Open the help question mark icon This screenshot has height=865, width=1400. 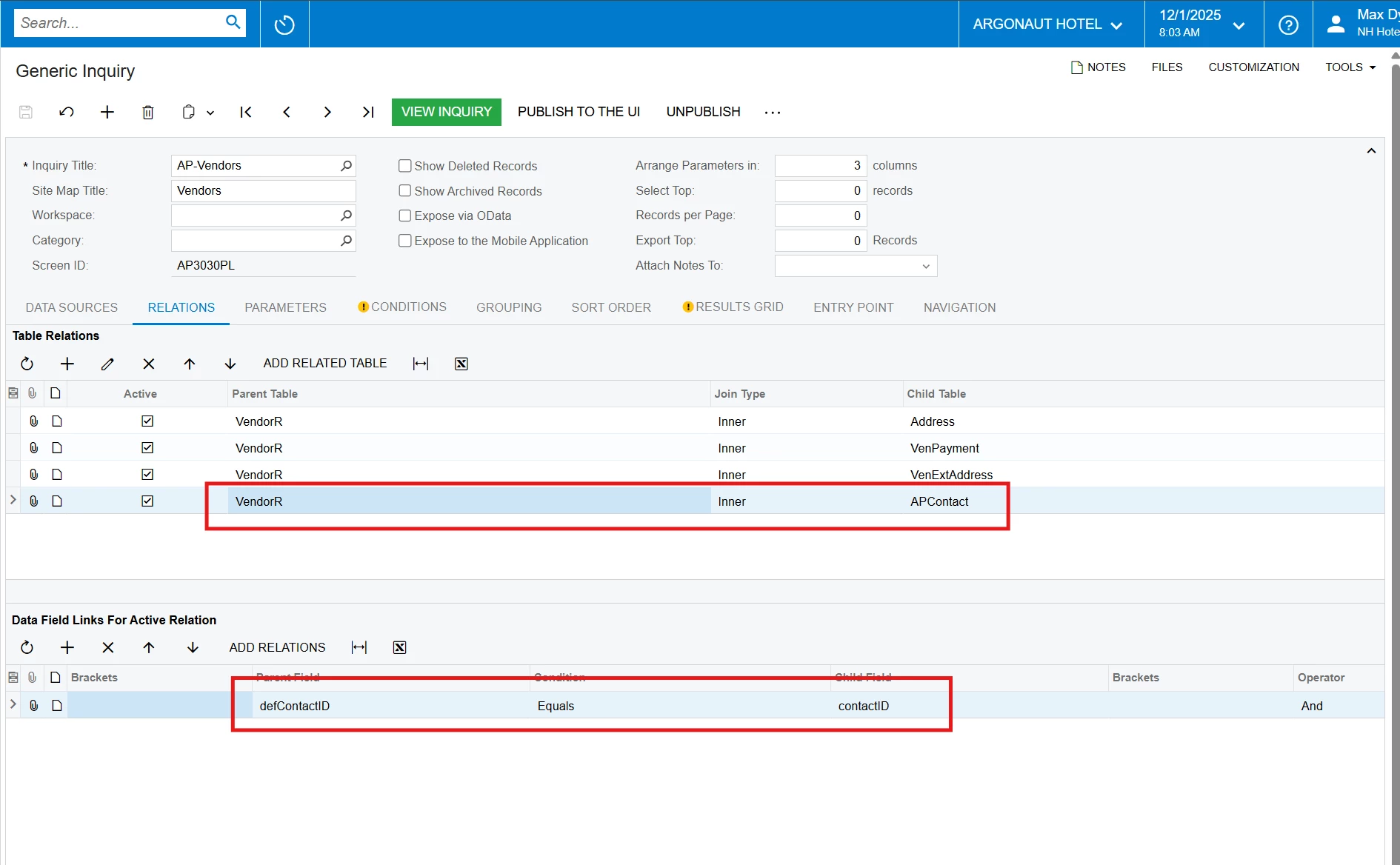[1288, 24]
